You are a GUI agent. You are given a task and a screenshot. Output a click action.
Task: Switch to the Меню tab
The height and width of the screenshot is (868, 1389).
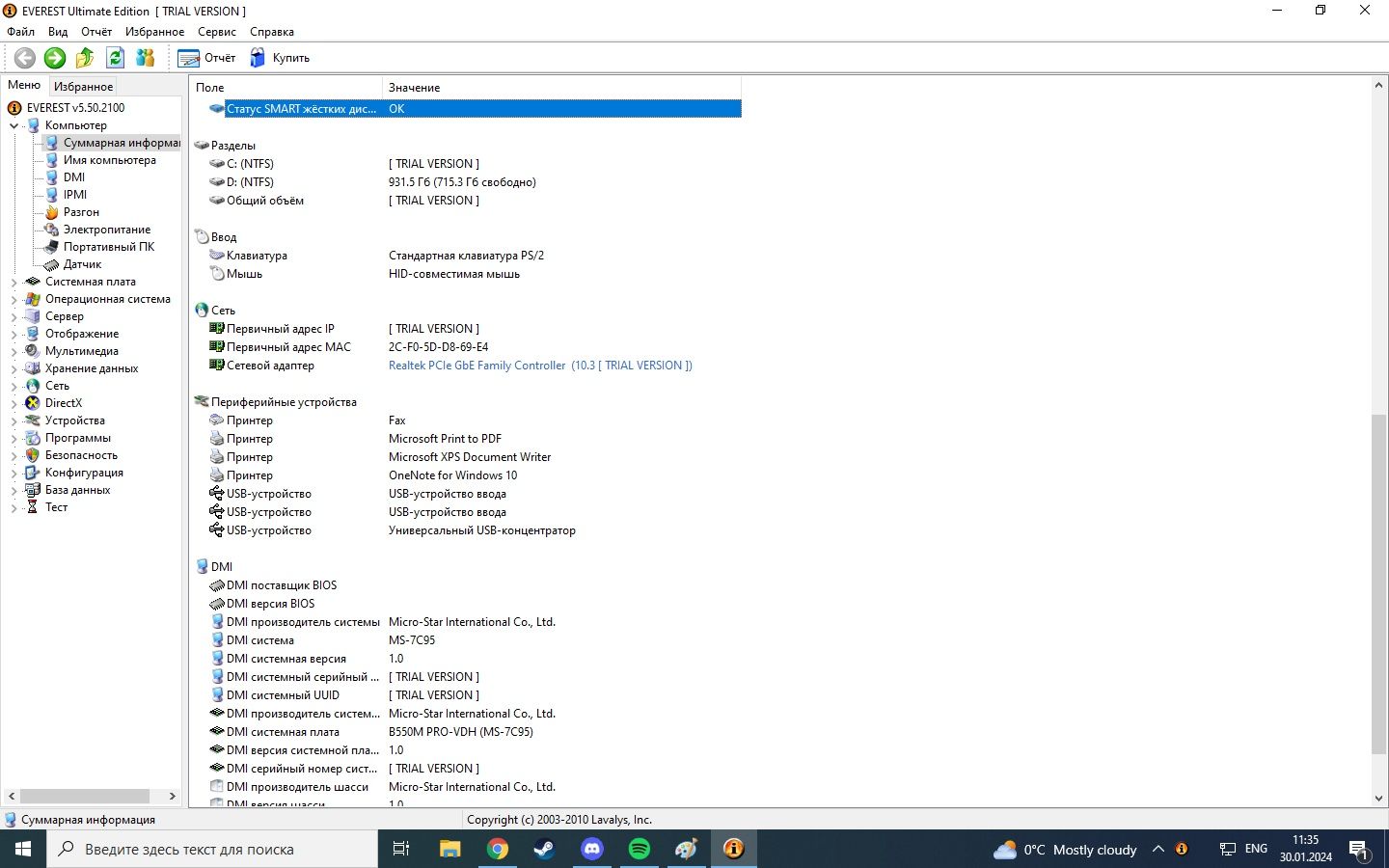pyautogui.click(x=24, y=85)
